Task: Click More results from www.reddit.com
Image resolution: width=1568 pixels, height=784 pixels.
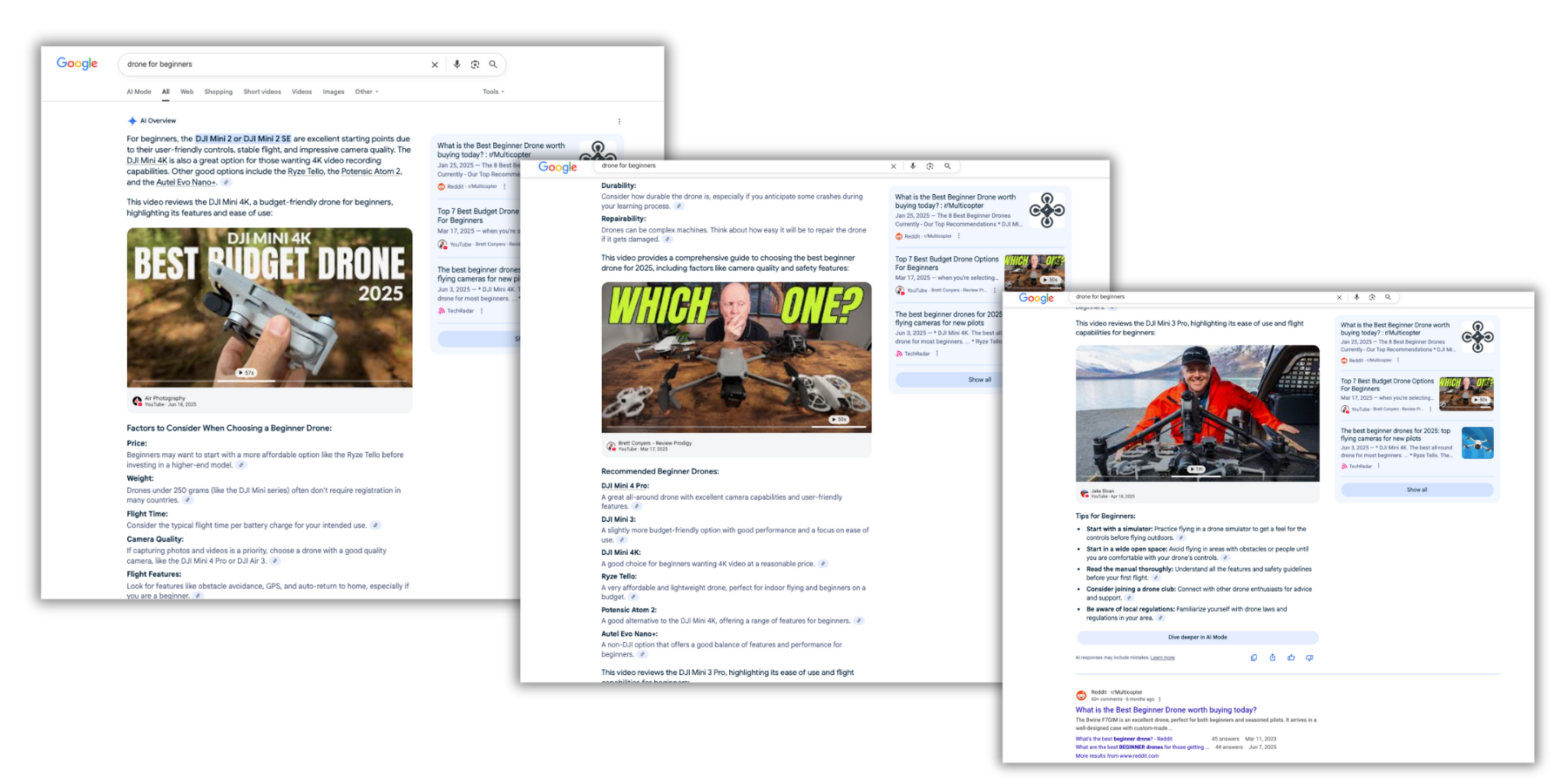Action: point(1117,756)
